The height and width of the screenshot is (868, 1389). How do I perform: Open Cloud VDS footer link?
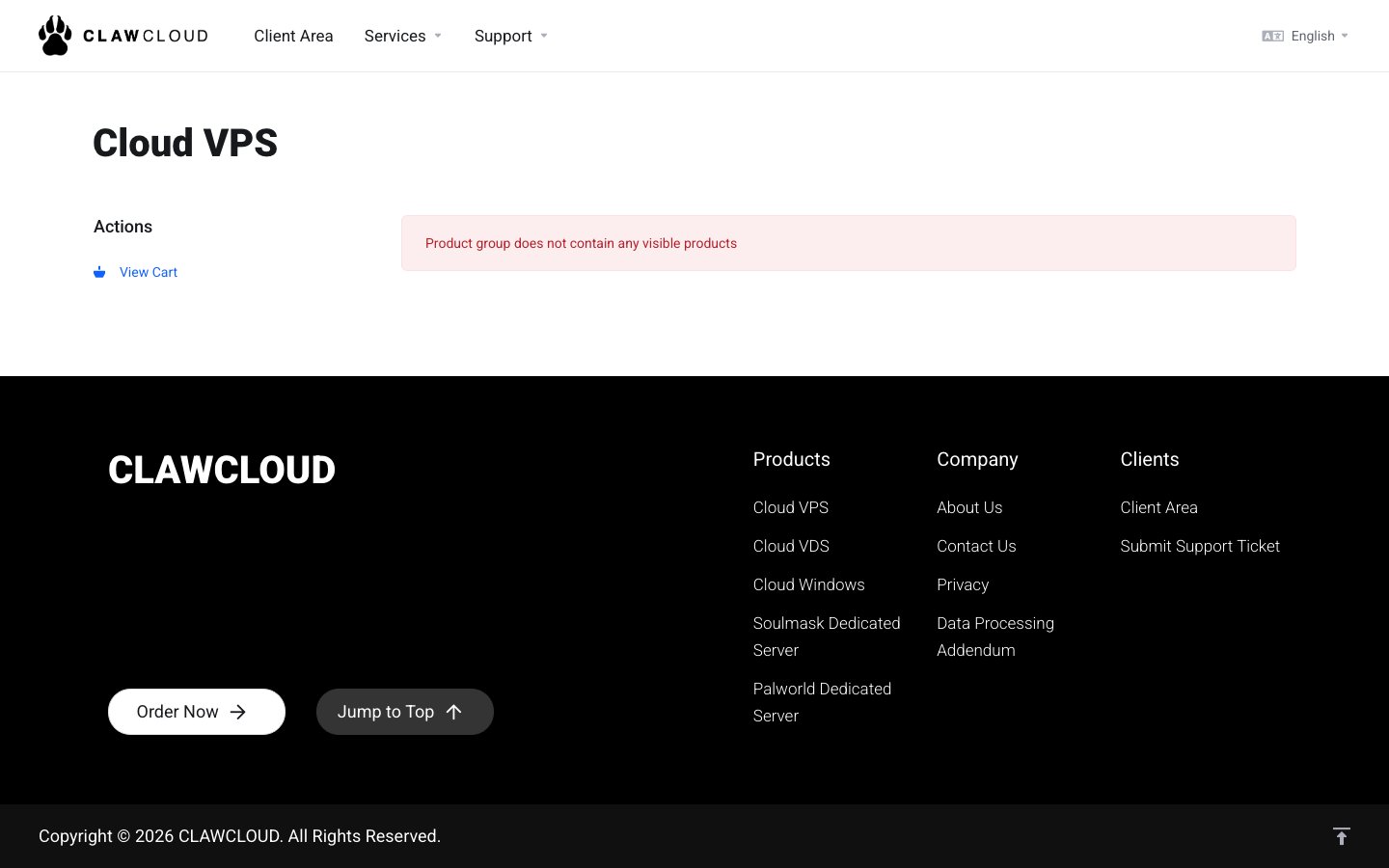(x=791, y=546)
